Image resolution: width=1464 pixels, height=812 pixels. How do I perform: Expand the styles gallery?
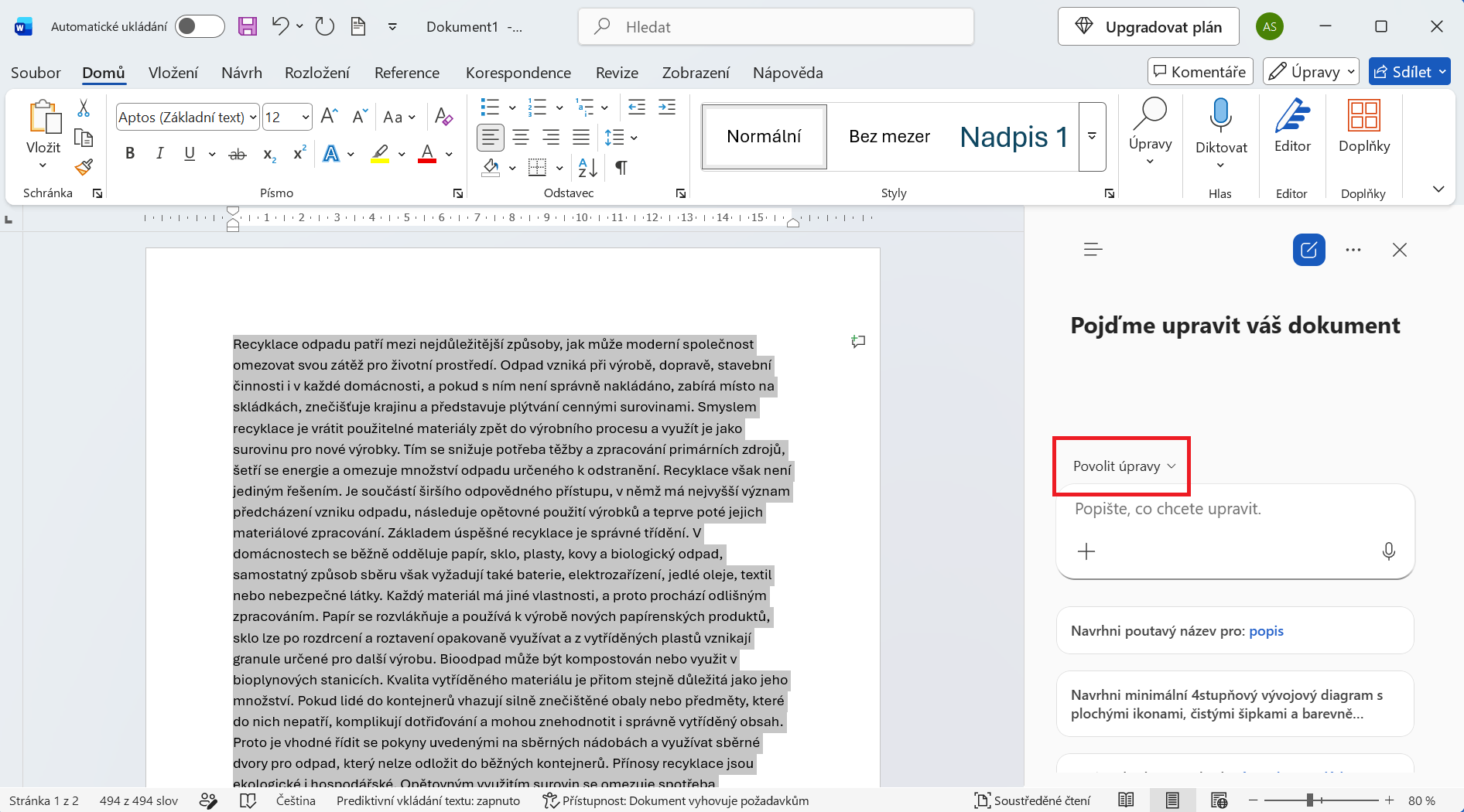click(1092, 136)
